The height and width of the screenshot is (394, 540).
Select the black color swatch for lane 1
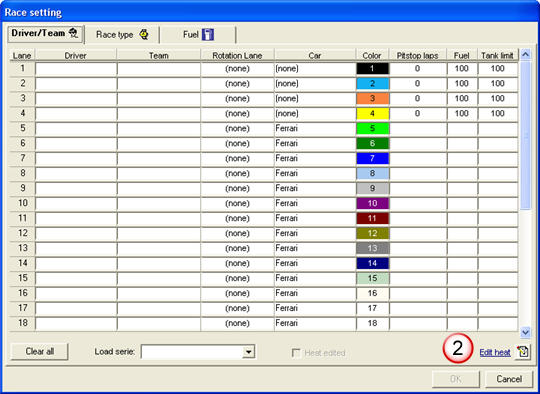372,69
